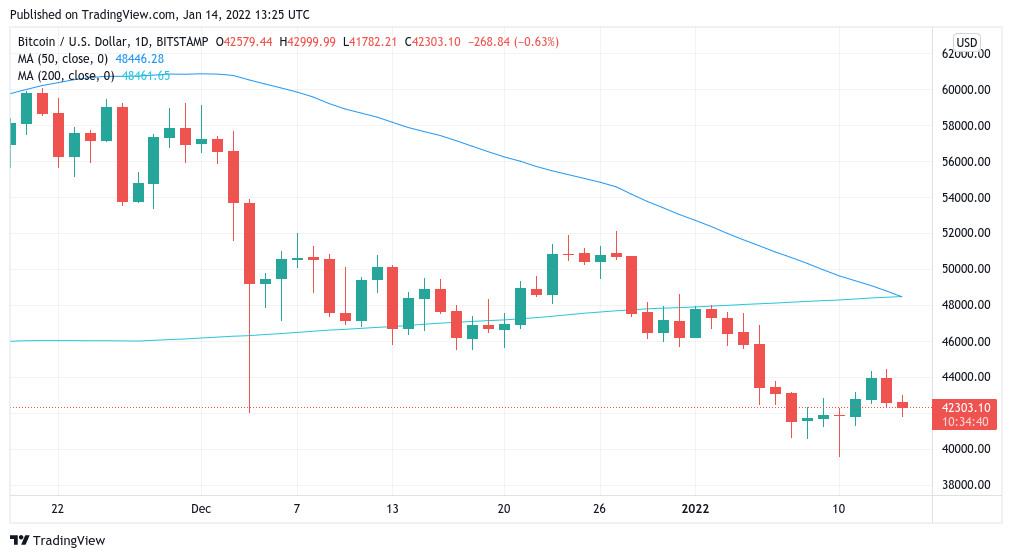Click the TradingView text at bottom left

69,540
